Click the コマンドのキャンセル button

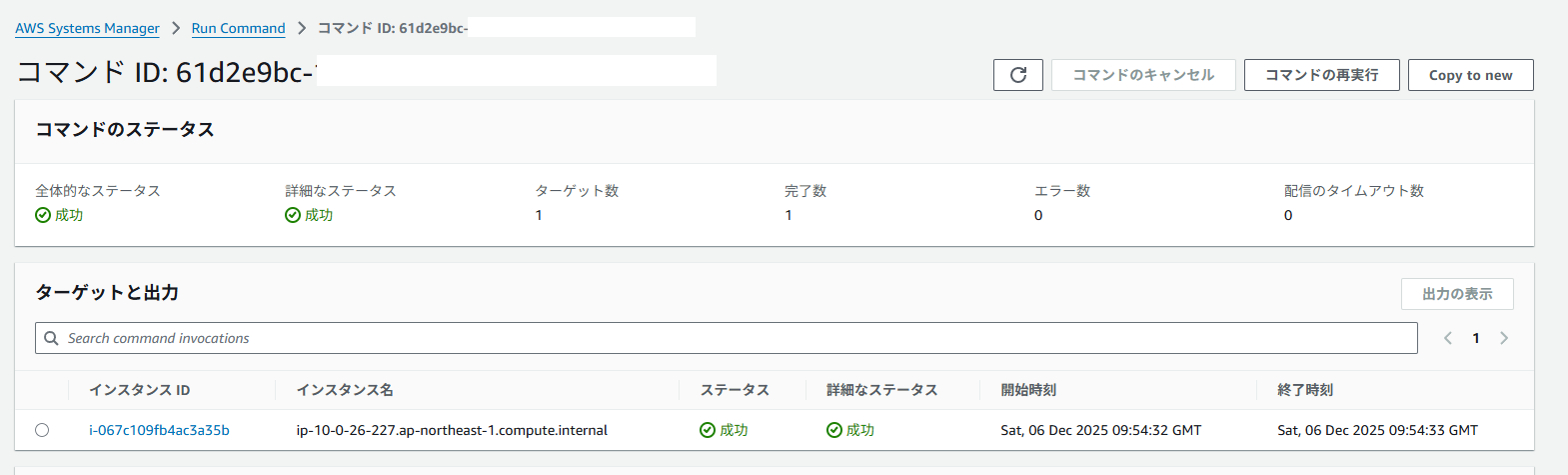pos(1143,75)
